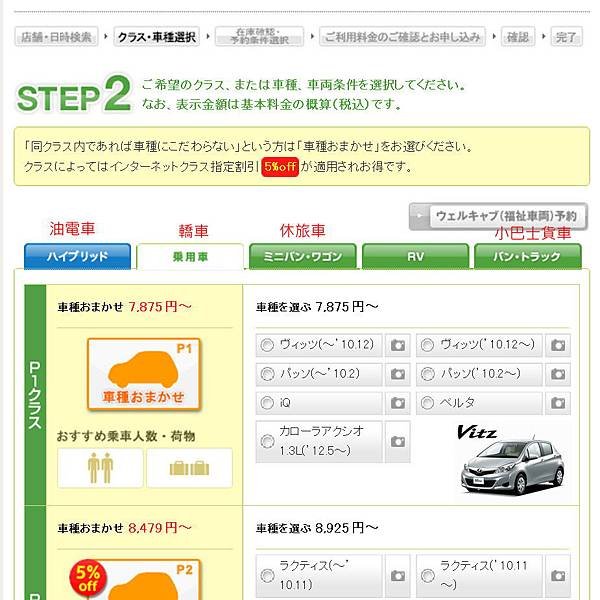600x600 pixels.
Task: Open camera icon beside iQ
Action: (x=398, y=403)
